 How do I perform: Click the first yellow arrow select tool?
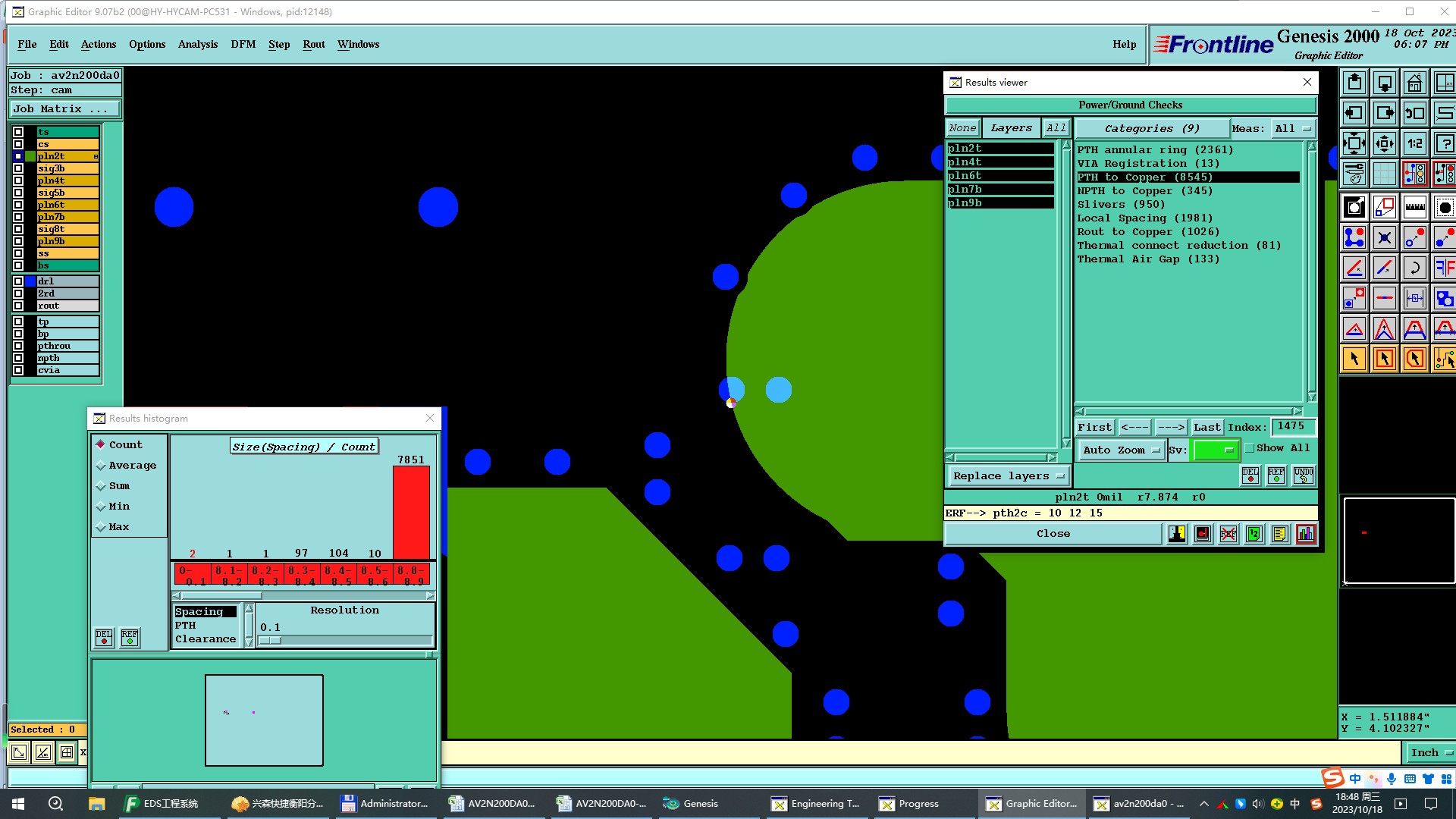click(1354, 359)
